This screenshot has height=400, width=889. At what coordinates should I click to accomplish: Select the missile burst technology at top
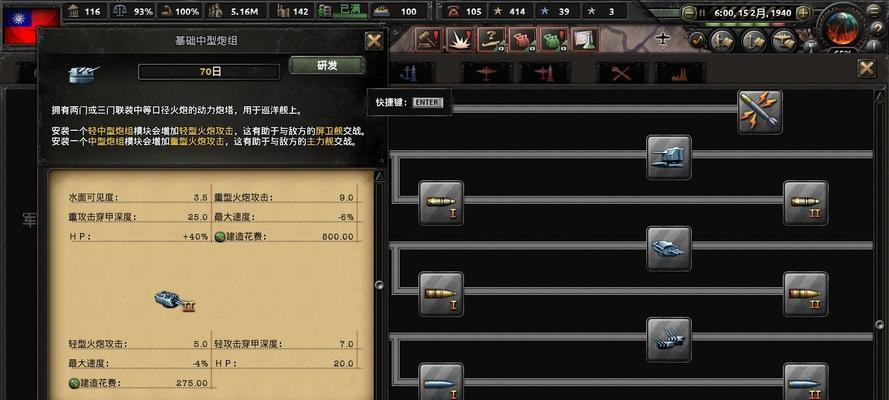point(760,112)
